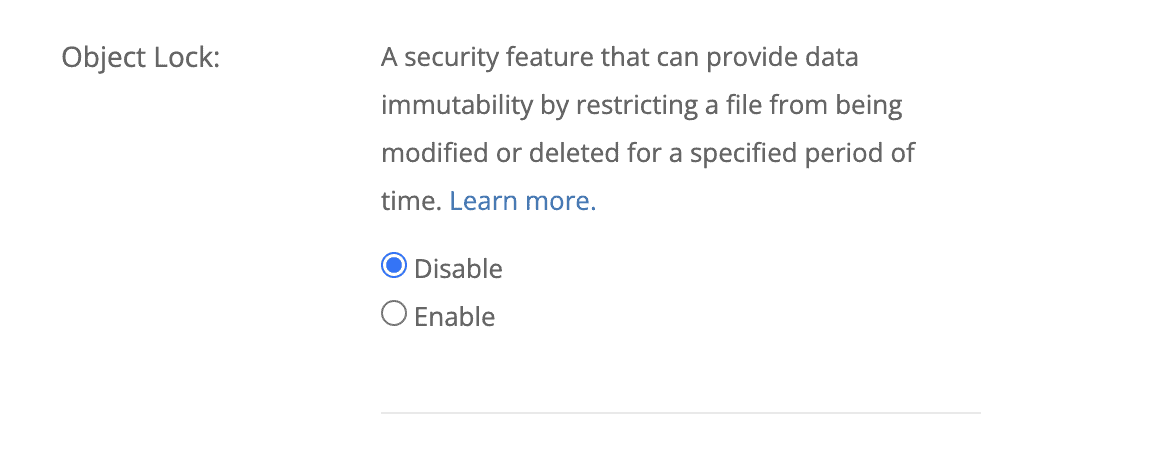Select the Enable radio button
This screenshot has height=472, width=1160.
coord(394,315)
